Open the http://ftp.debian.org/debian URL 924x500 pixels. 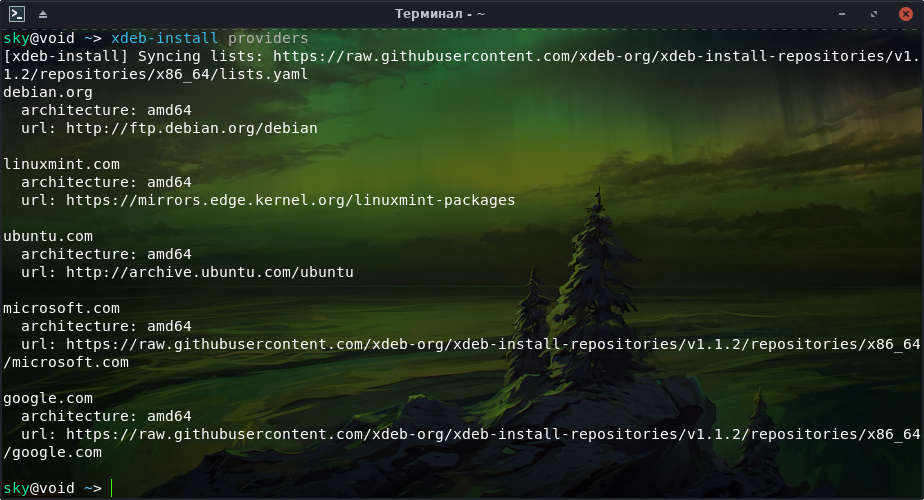pos(192,129)
